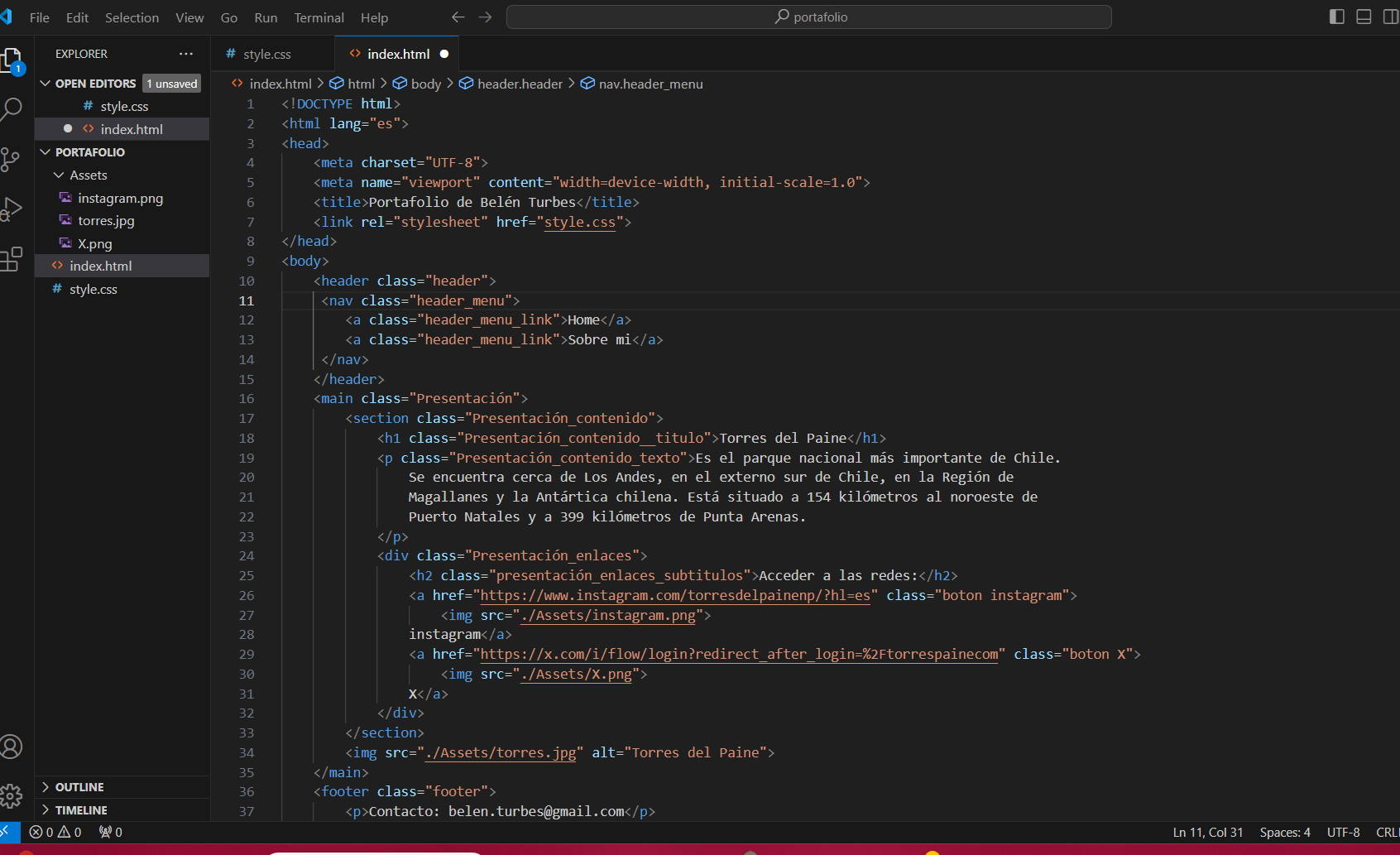1400x855 pixels.
Task: Open the Run and Debug view
Action: point(11,209)
